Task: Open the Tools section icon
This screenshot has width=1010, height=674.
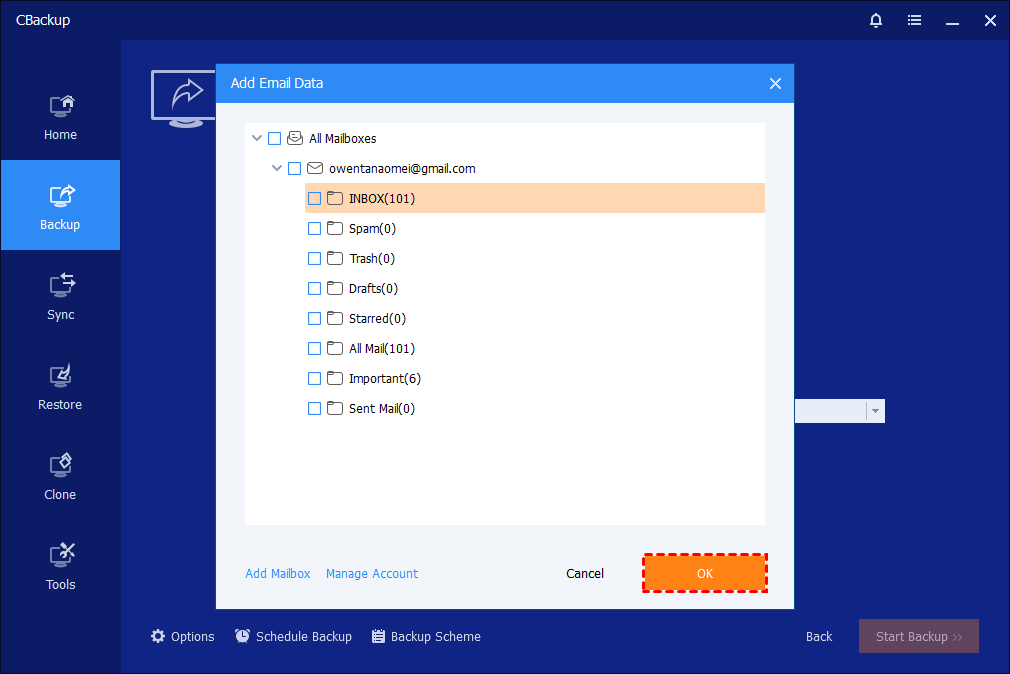Action: click(x=61, y=555)
